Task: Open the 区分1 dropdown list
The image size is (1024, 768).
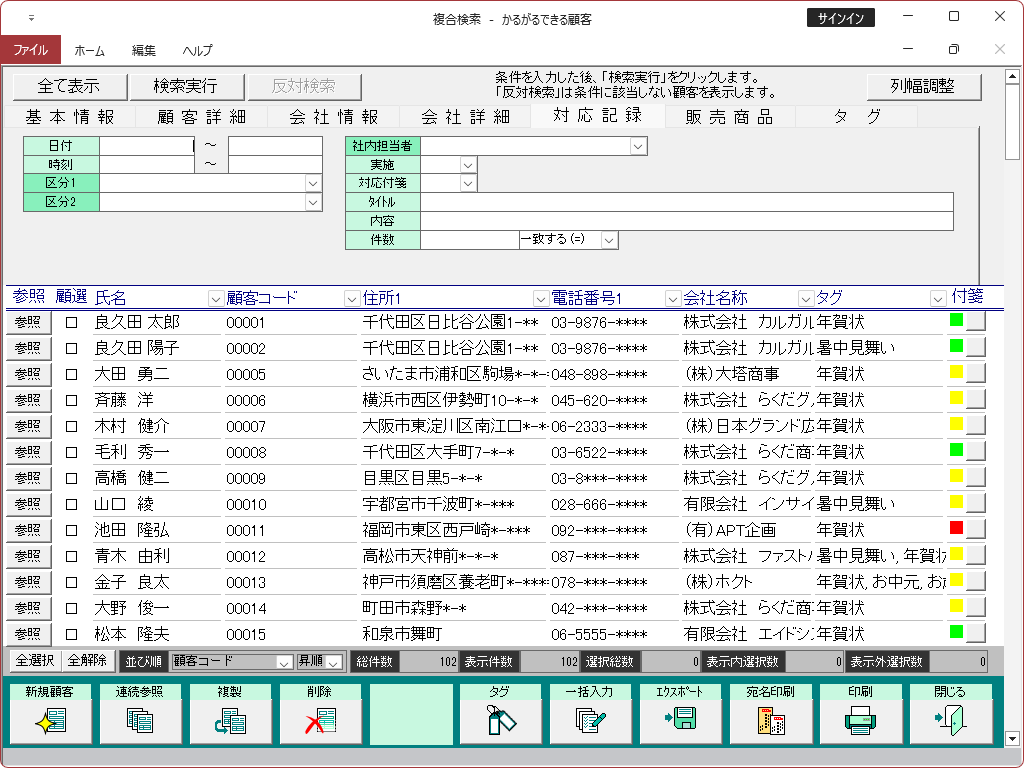Action: [x=313, y=184]
